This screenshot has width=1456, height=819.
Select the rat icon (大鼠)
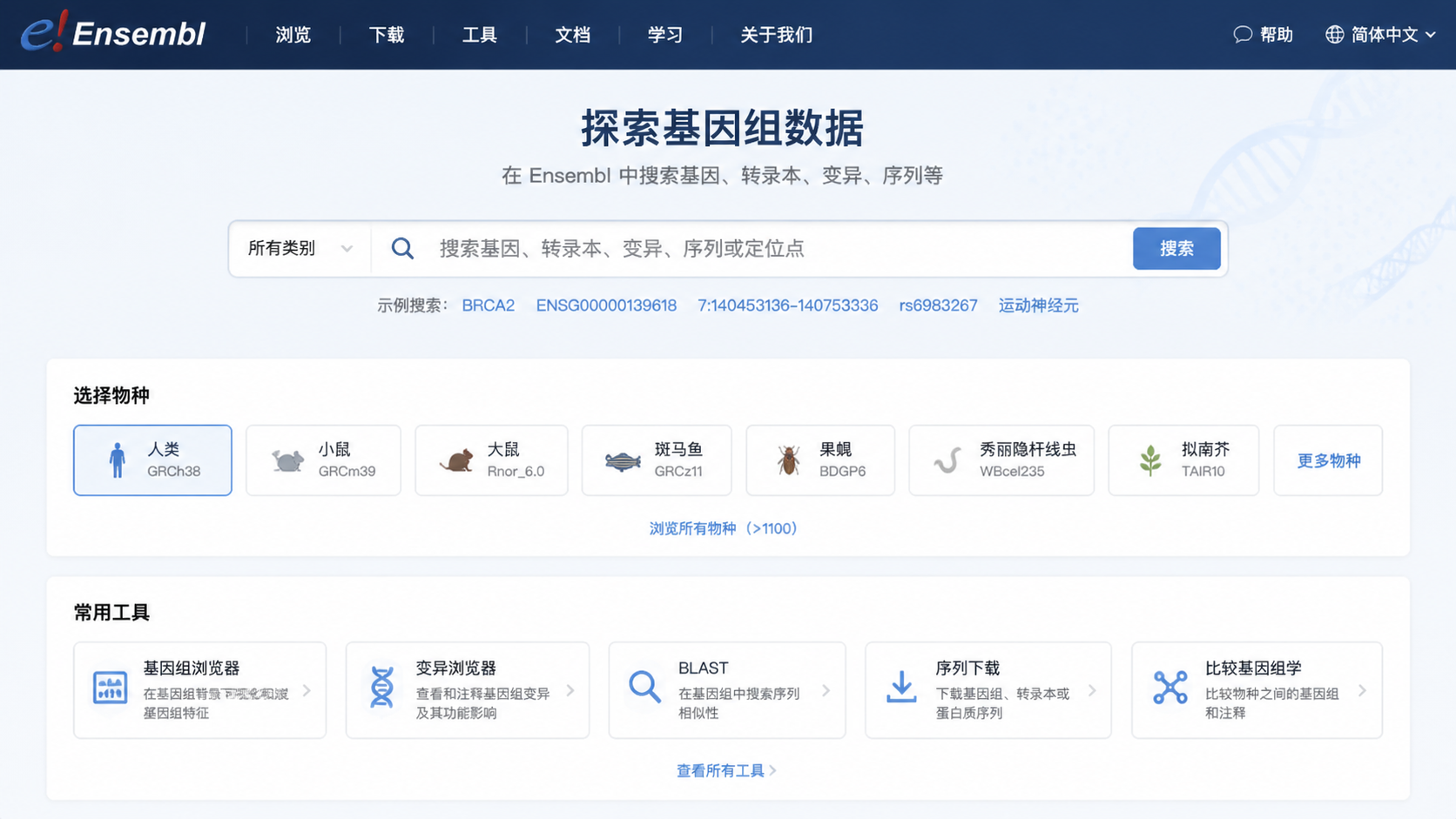455,460
